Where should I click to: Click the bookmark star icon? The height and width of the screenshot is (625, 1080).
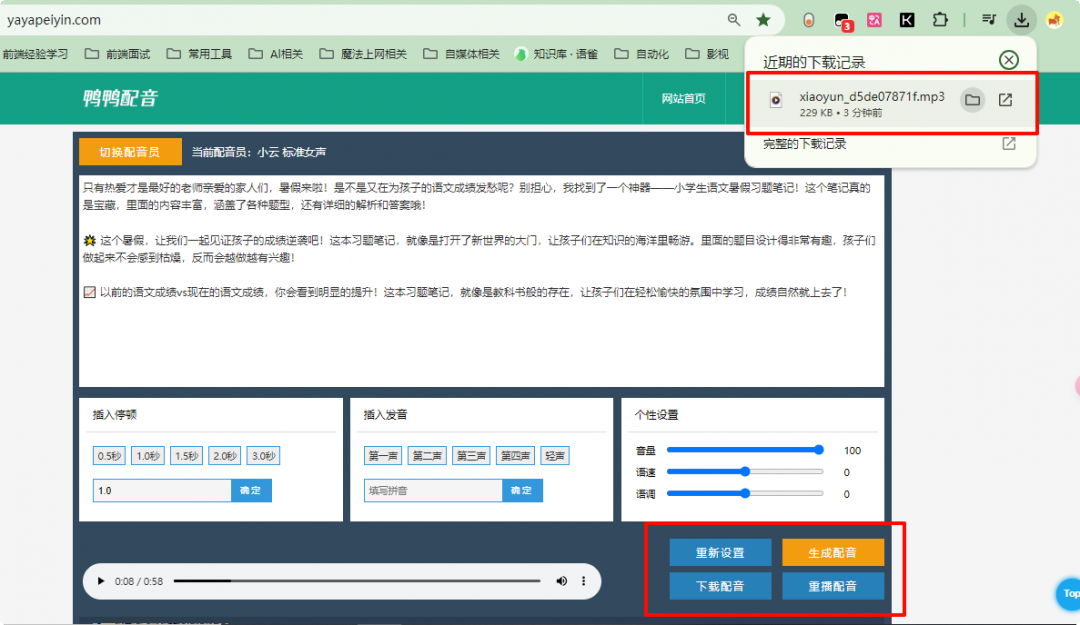763,19
